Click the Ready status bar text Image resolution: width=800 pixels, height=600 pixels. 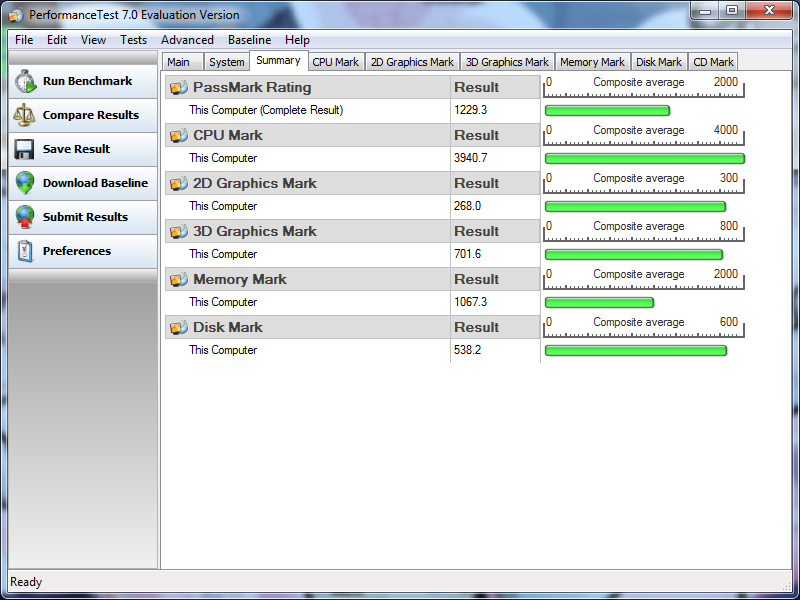tap(26, 582)
